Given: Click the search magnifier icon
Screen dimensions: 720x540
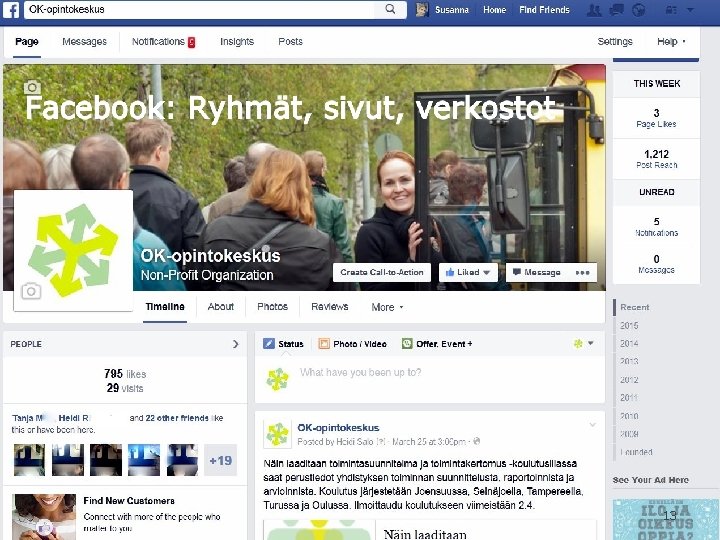Looking at the screenshot, I should [390, 9].
